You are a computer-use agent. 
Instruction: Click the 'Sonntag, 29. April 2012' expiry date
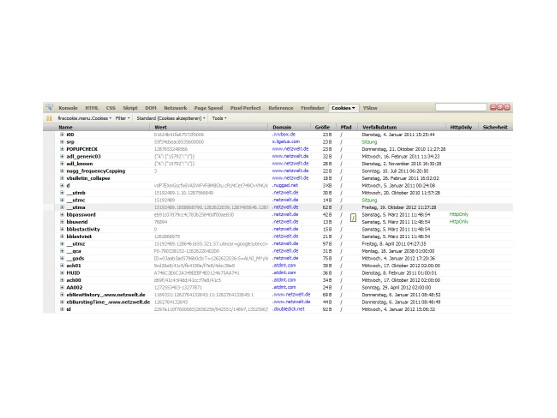396,287
